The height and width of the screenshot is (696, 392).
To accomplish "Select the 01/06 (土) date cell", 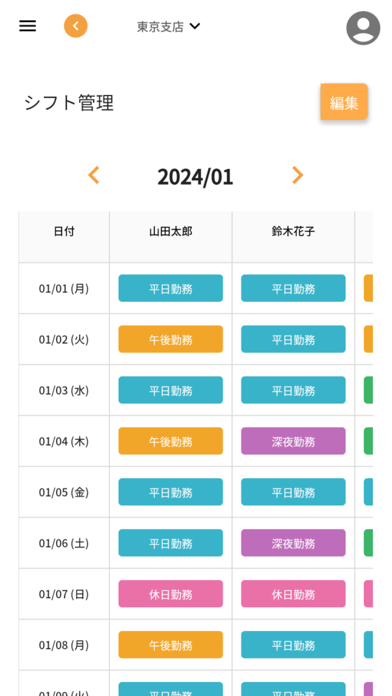I will pyautogui.click(x=64, y=543).
